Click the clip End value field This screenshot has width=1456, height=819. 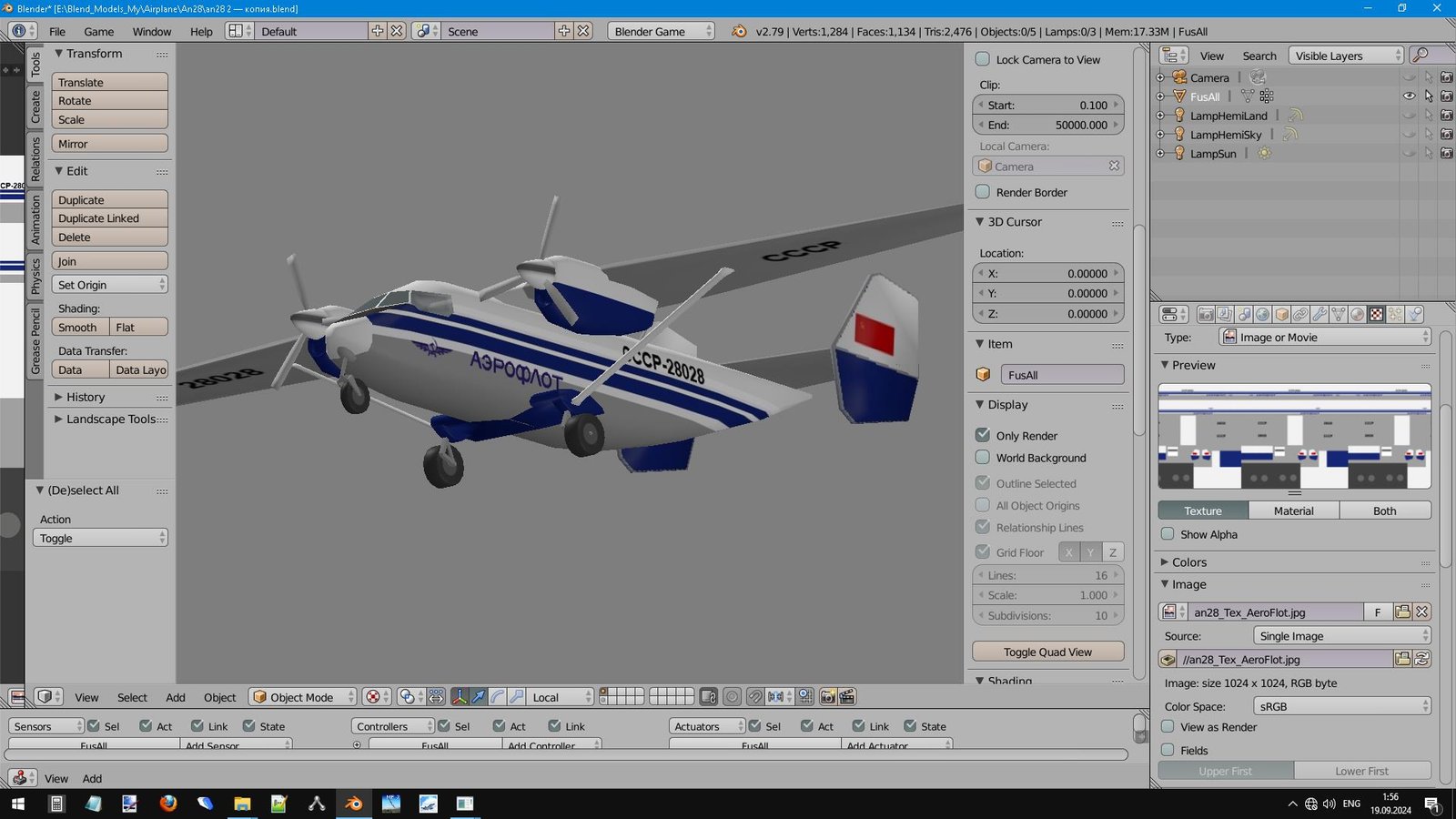pos(1048,125)
